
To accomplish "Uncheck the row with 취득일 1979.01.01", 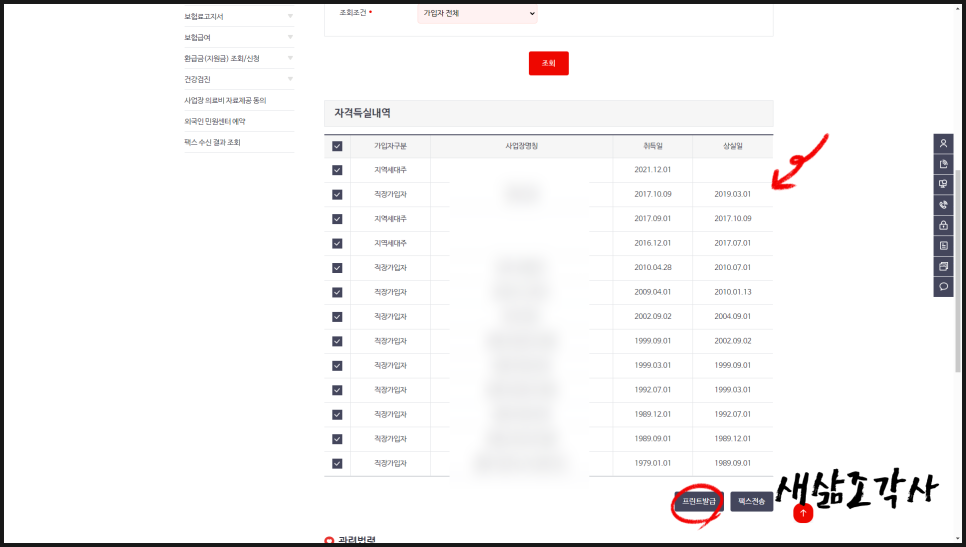I will point(337,463).
